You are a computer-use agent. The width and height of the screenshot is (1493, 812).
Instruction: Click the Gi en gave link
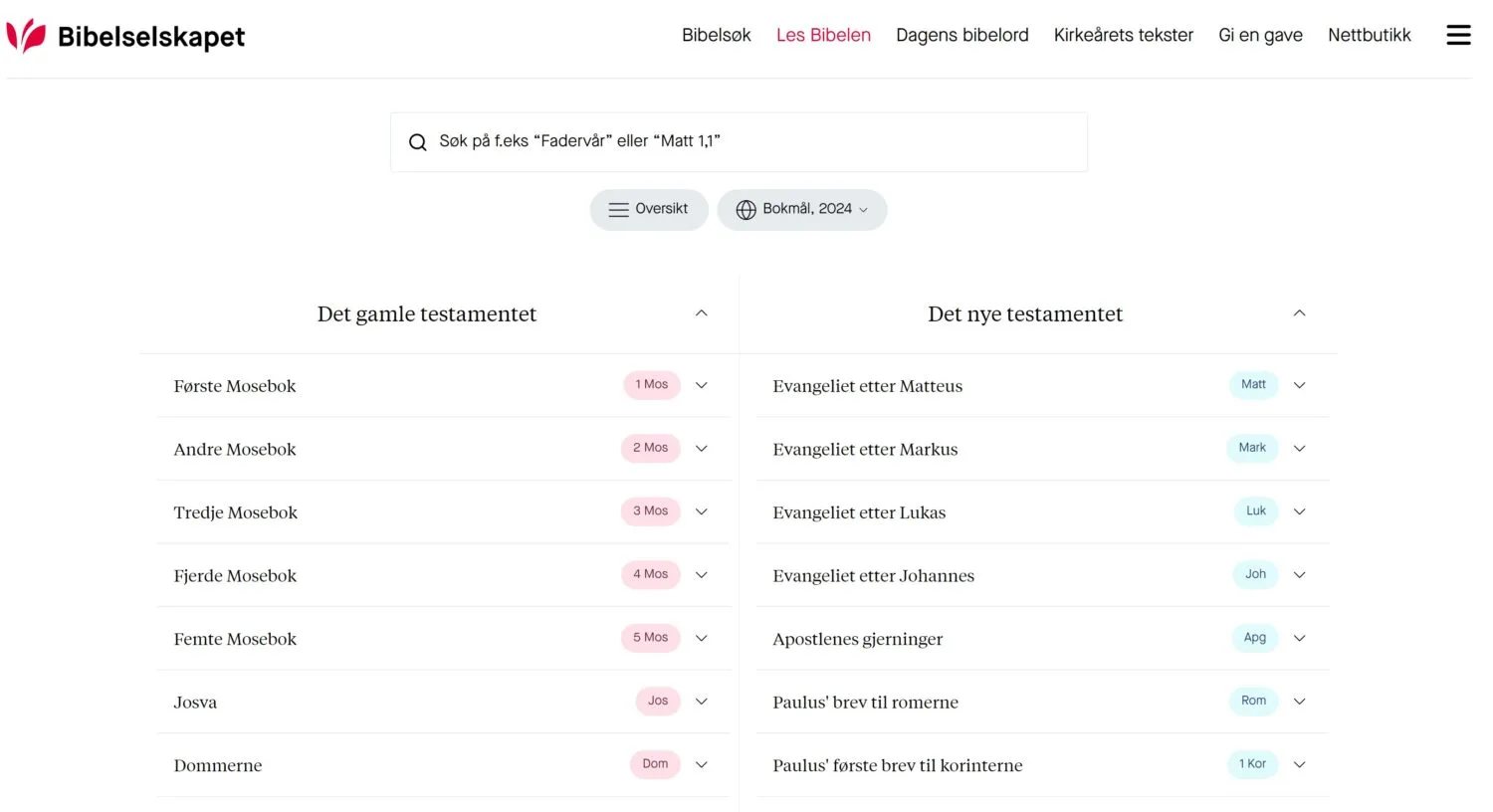pyautogui.click(x=1260, y=35)
